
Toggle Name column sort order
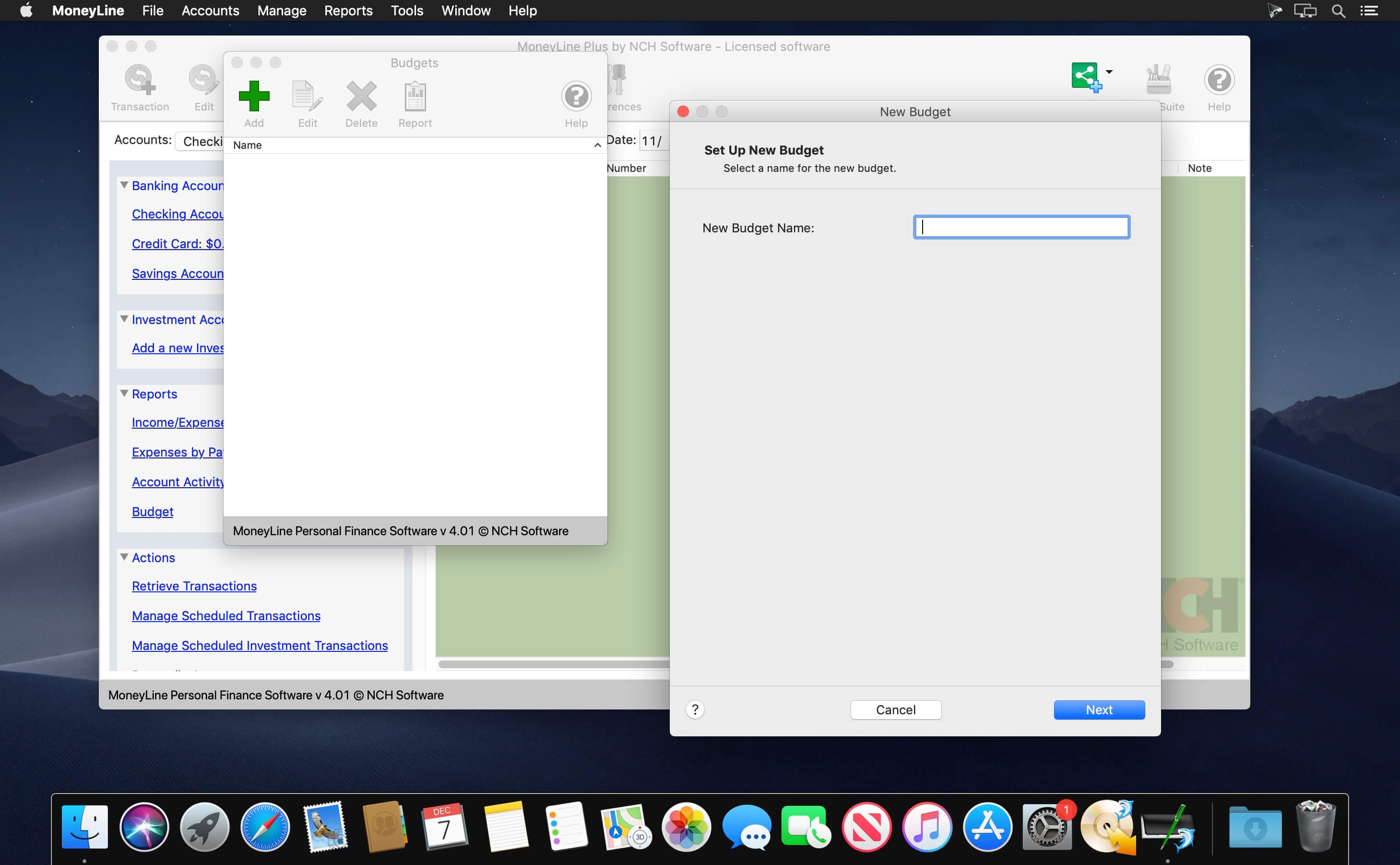597,145
